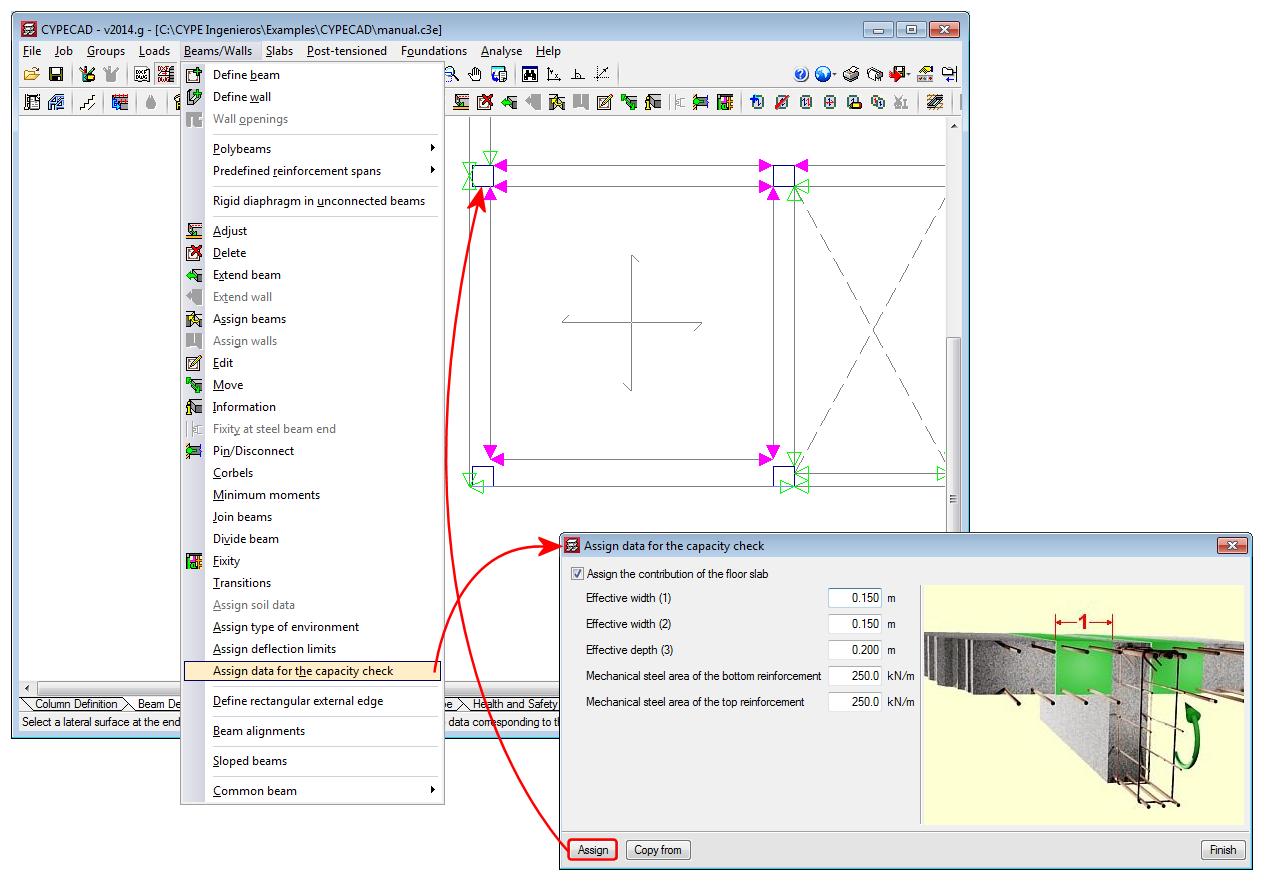Choose Minimum moments from menu
Image resolution: width=1271 pixels, height=895 pixels.
tap(266, 495)
